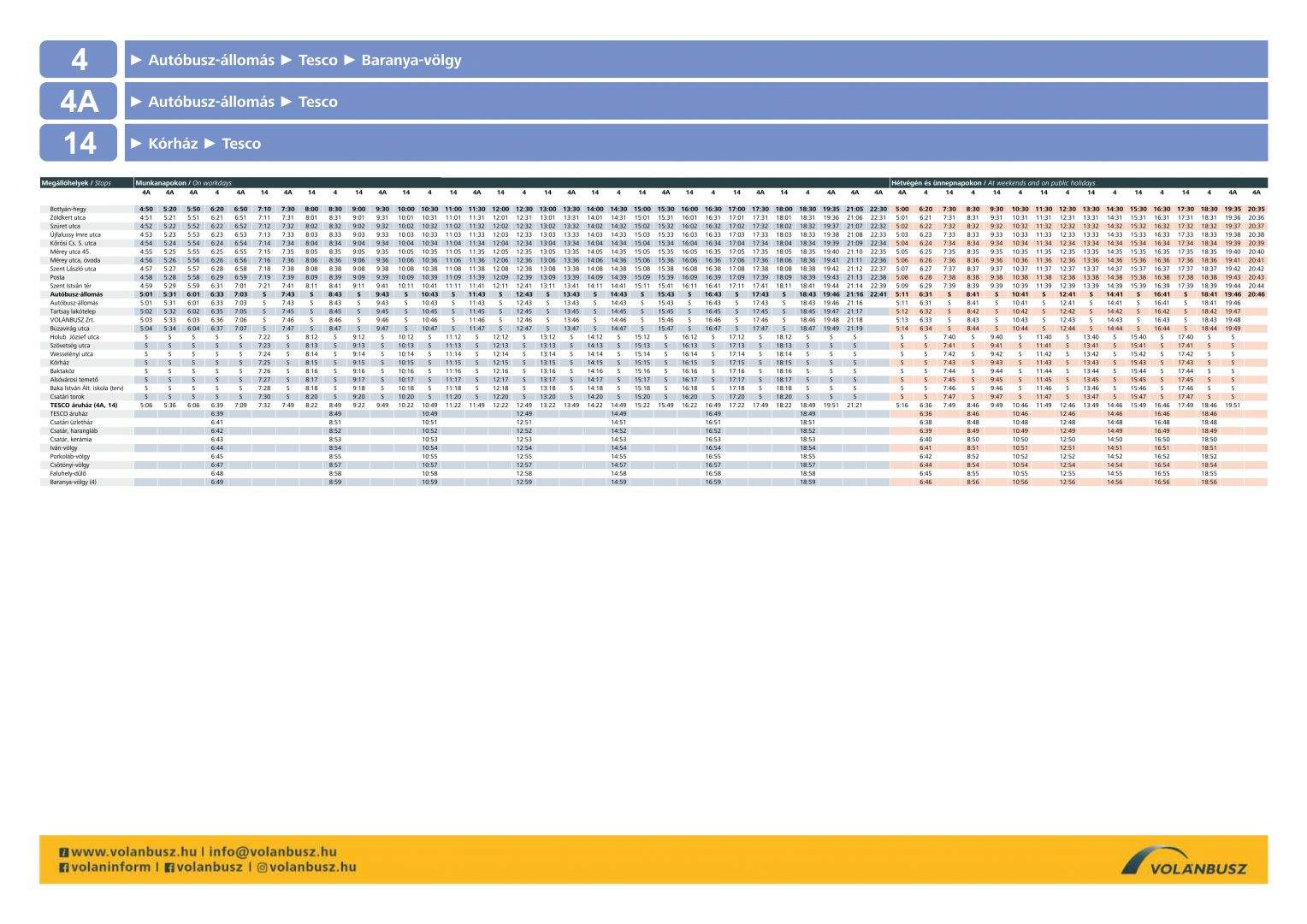The image size is (1307, 924).
Task: Select the Csötönyi-völgy stop name
Action: tap(69, 465)
